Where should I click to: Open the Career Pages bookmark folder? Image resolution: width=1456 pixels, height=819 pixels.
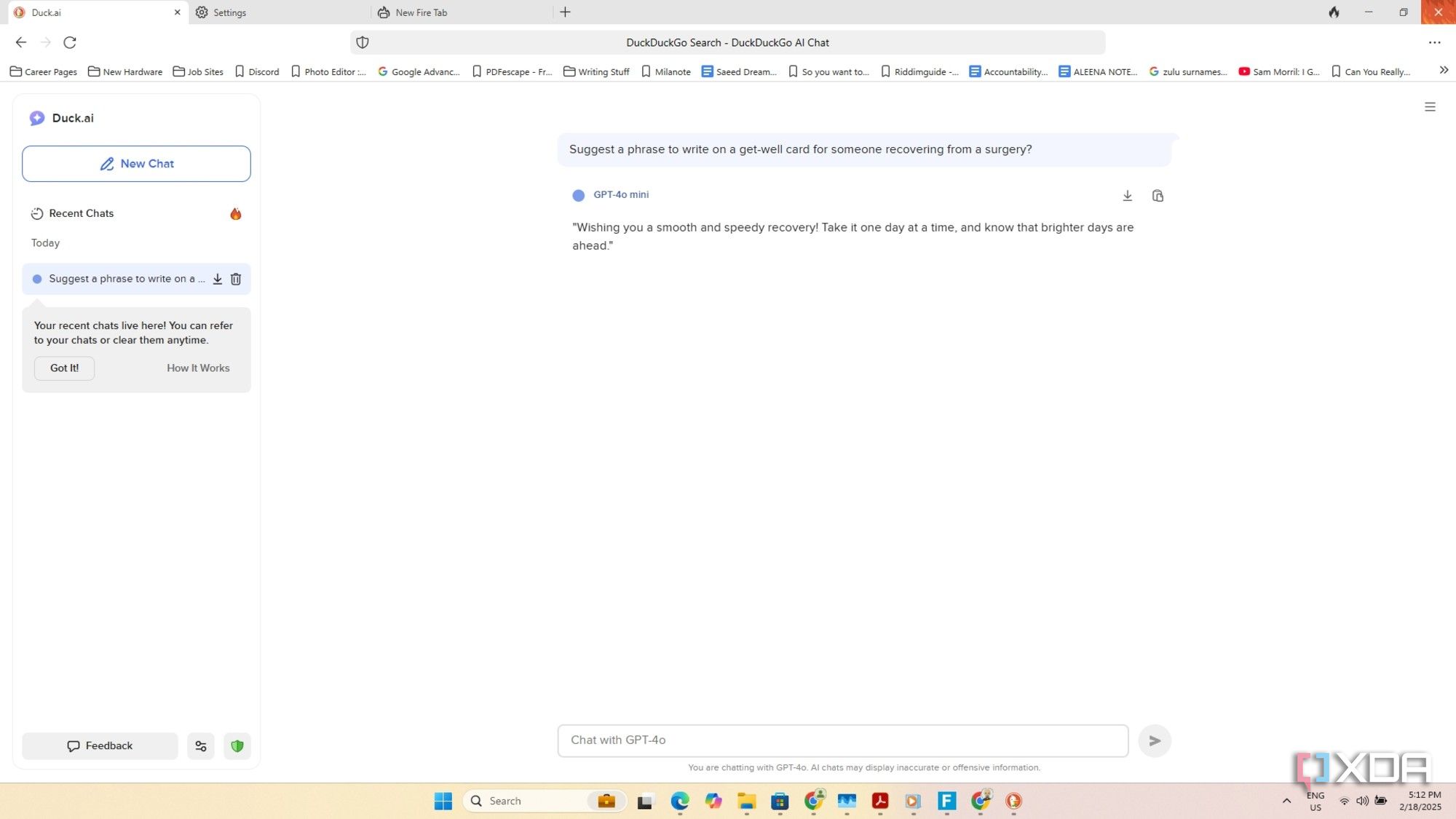click(x=44, y=71)
